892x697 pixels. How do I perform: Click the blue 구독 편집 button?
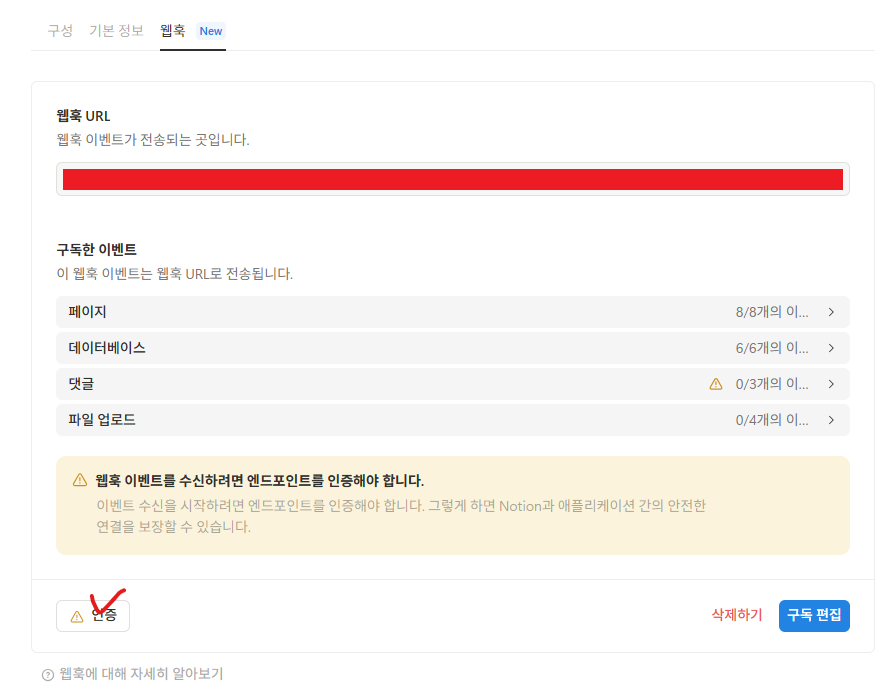coord(814,616)
